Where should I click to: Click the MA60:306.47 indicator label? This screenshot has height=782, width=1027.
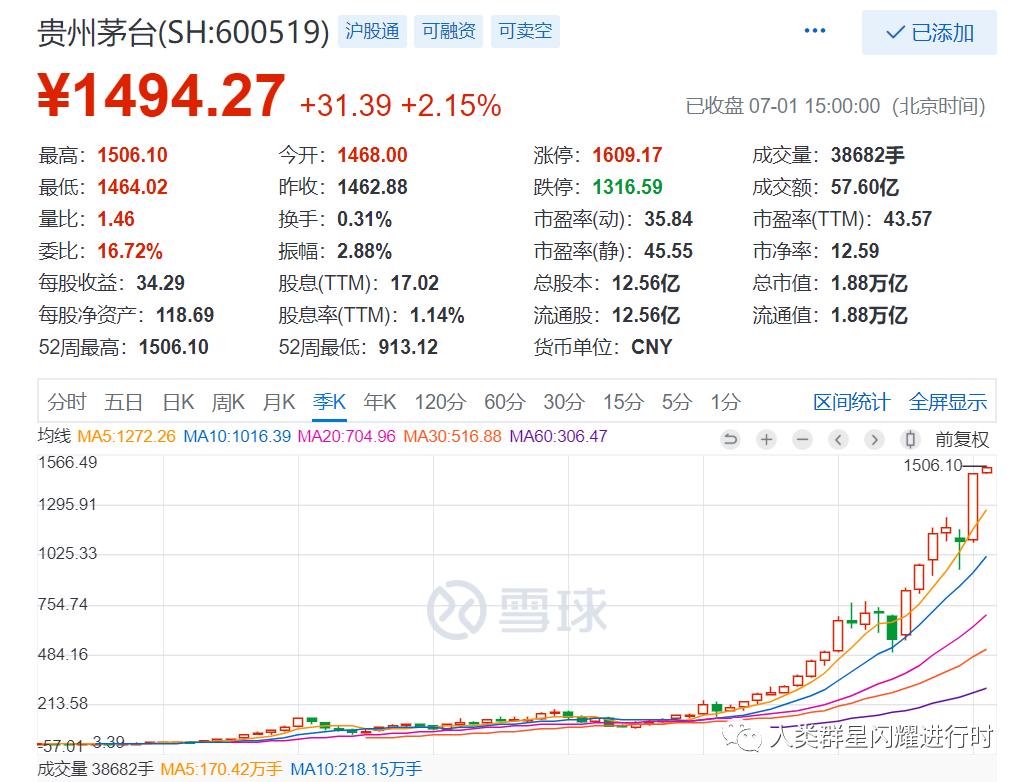click(559, 436)
